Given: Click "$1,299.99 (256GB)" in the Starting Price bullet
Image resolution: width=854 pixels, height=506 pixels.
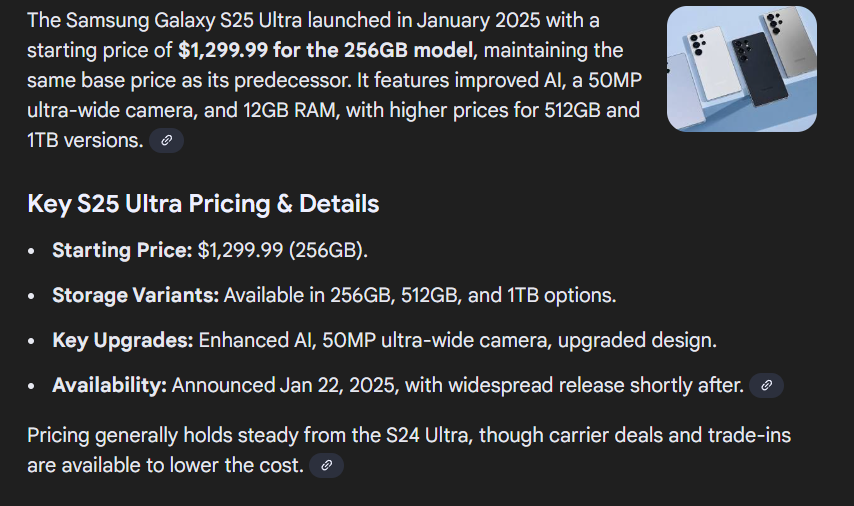Looking at the screenshot, I should click(x=283, y=250).
